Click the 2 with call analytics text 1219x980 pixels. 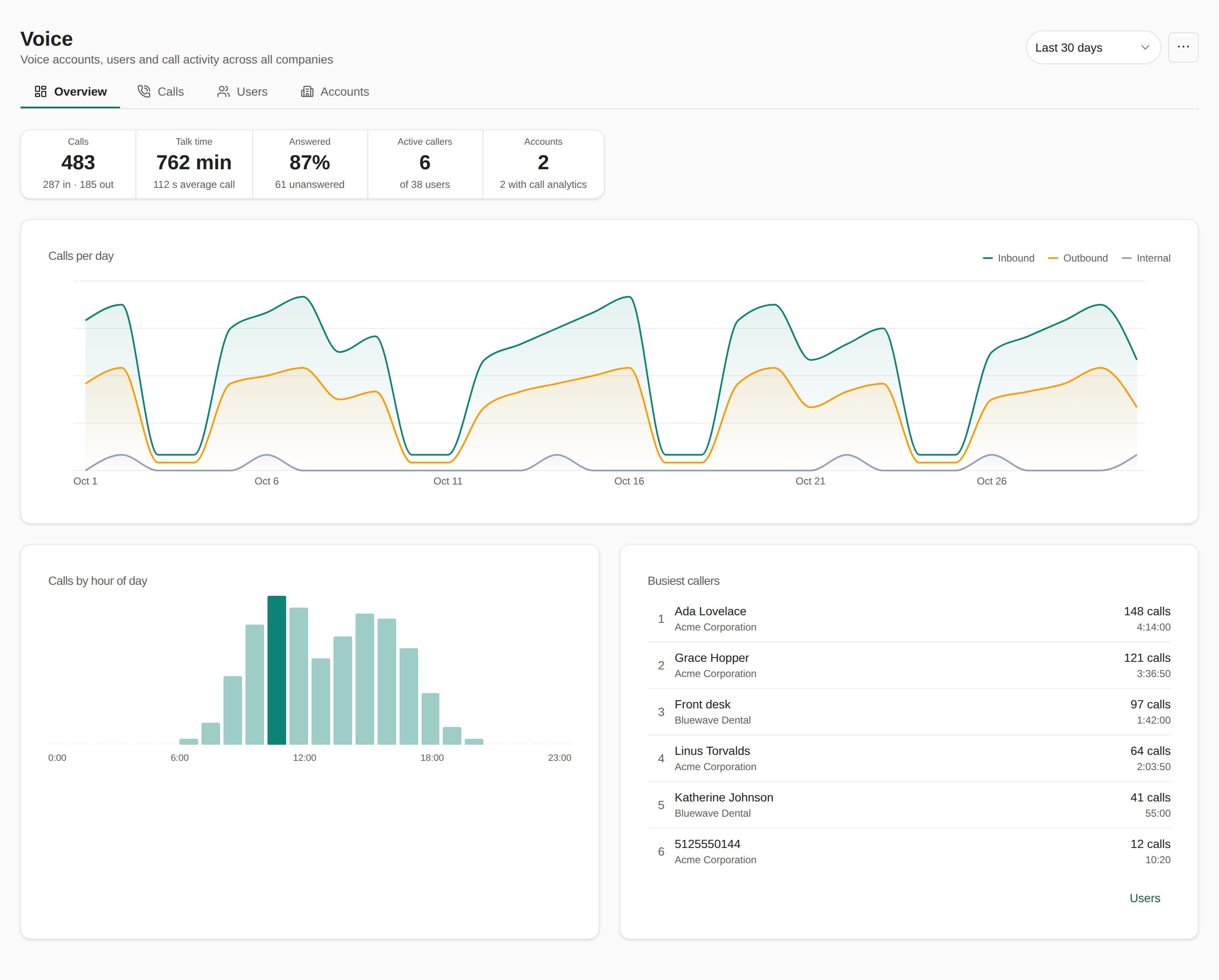tap(543, 184)
